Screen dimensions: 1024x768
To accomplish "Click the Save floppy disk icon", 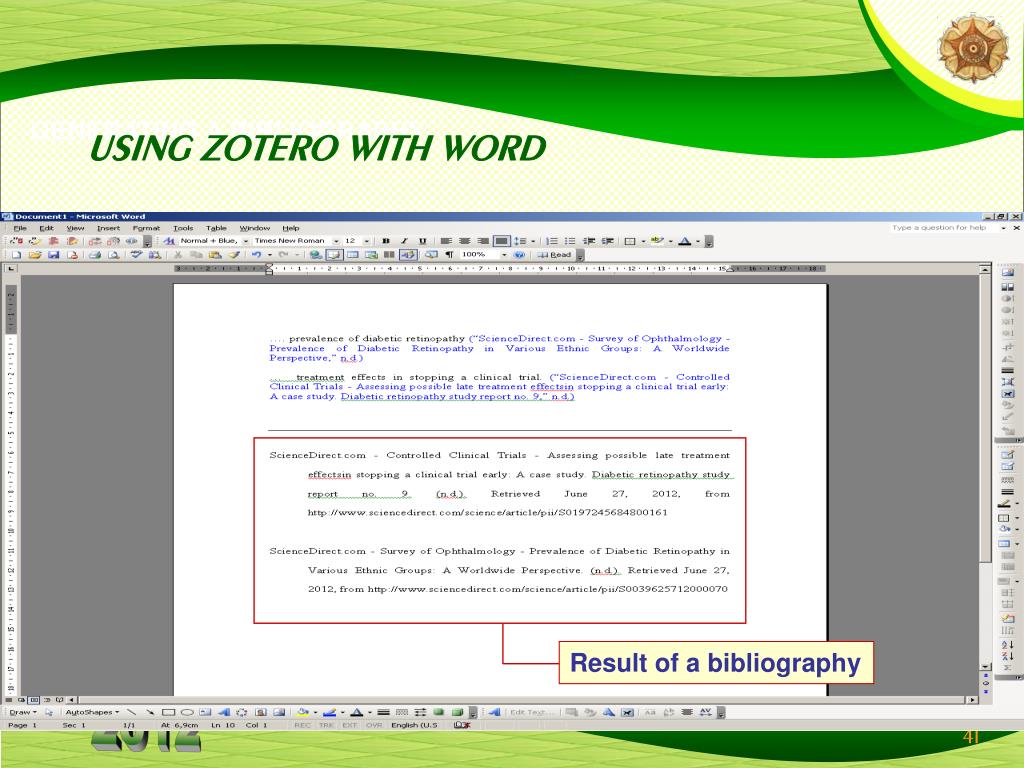I will tap(54, 255).
